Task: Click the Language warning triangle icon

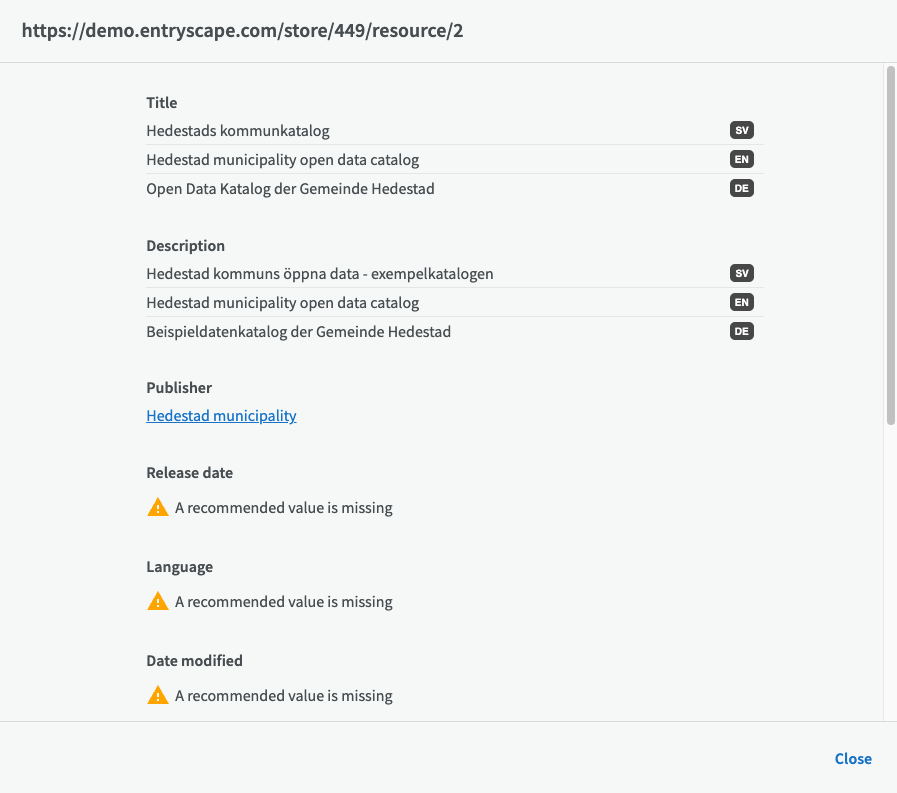Action: [158, 602]
